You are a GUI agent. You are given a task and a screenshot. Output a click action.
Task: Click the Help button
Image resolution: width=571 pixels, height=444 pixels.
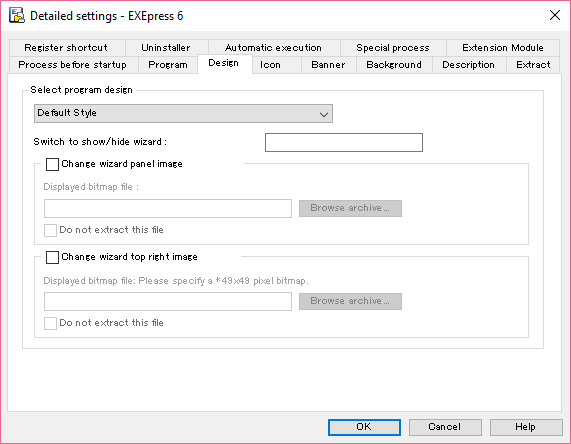tap(525, 427)
